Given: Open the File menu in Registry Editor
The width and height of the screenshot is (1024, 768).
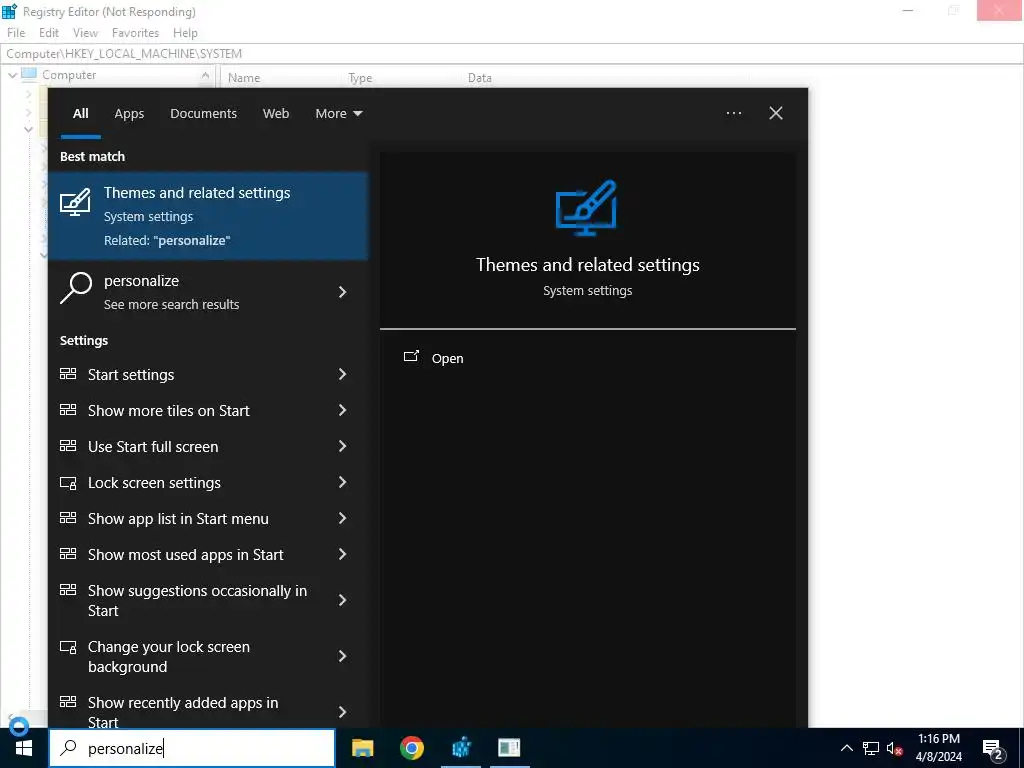Looking at the screenshot, I should [16, 33].
